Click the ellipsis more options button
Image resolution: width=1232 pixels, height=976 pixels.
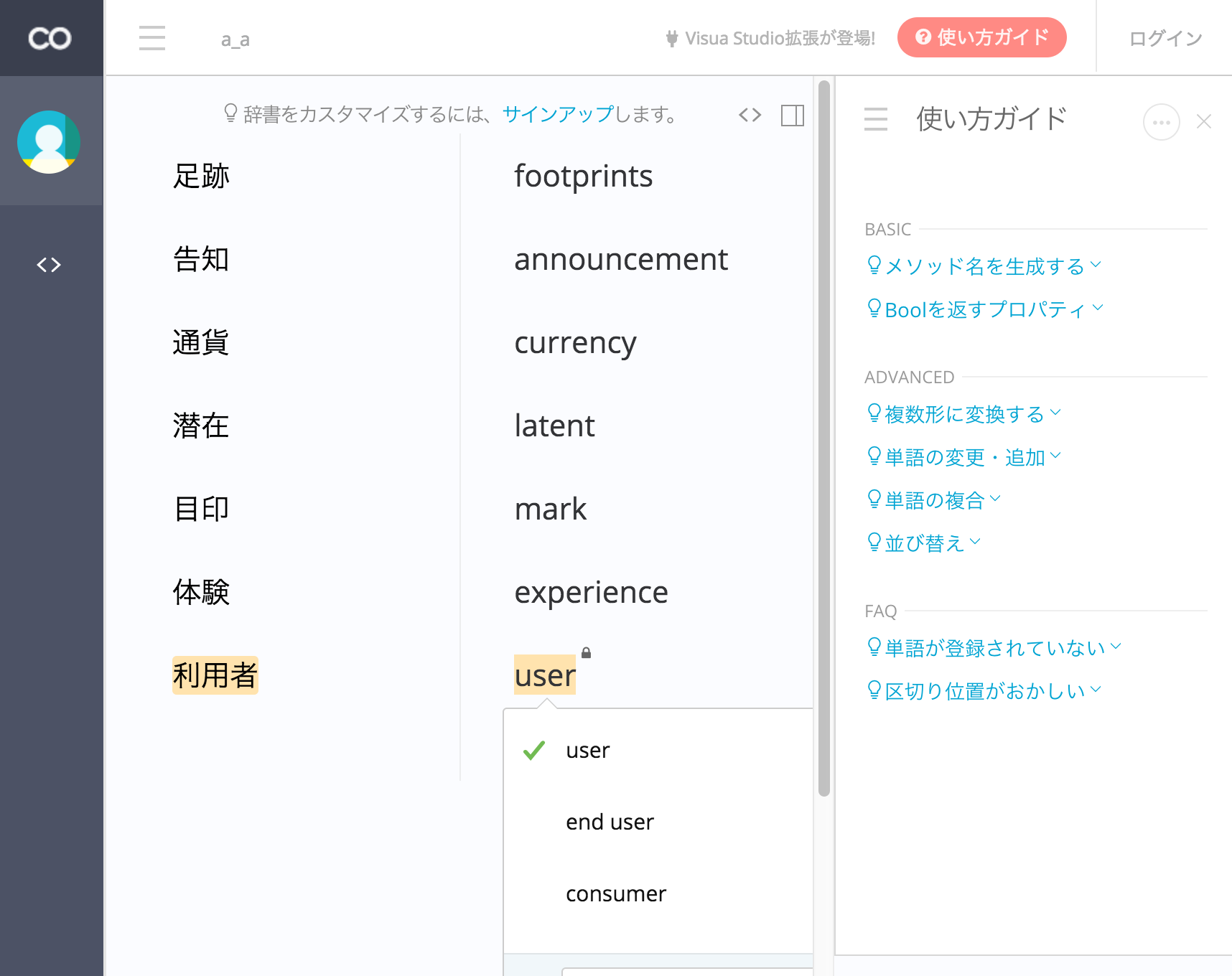[x=1161, y=122]
